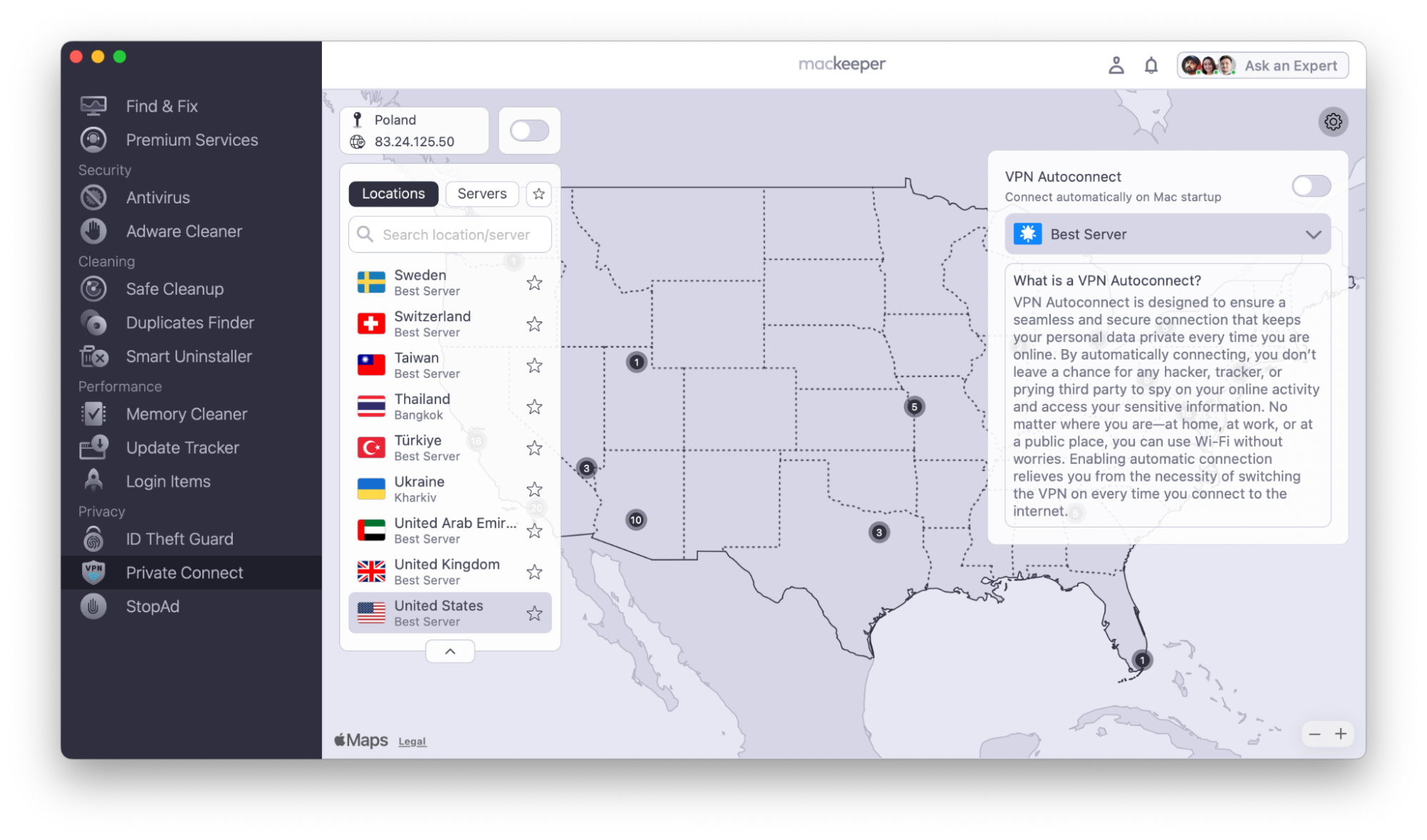Screen dimensions: 1427x840
Task: Open ID Theft Guard
Action: pos(179,538)
